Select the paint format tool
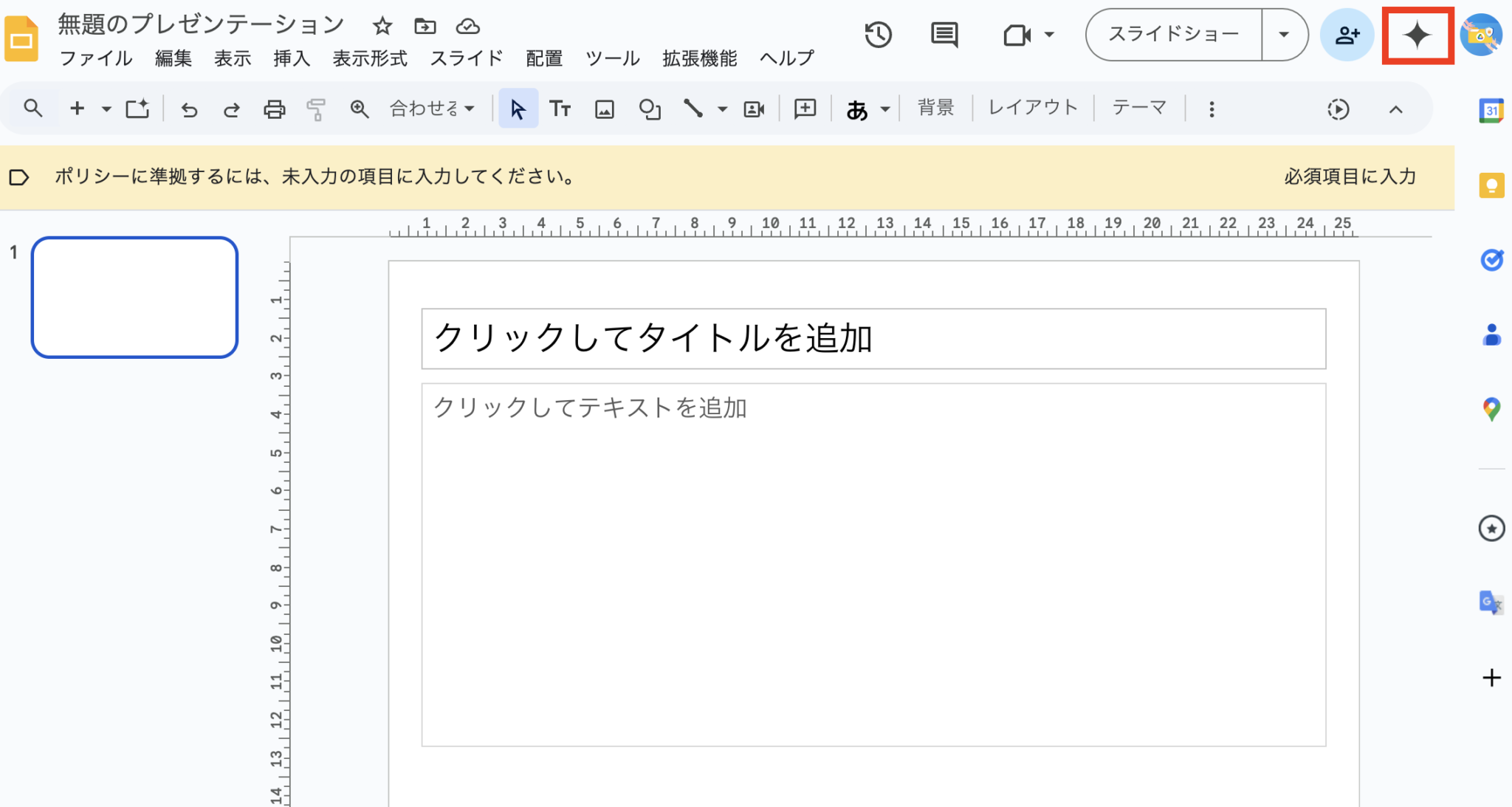 tap(316, 109)
